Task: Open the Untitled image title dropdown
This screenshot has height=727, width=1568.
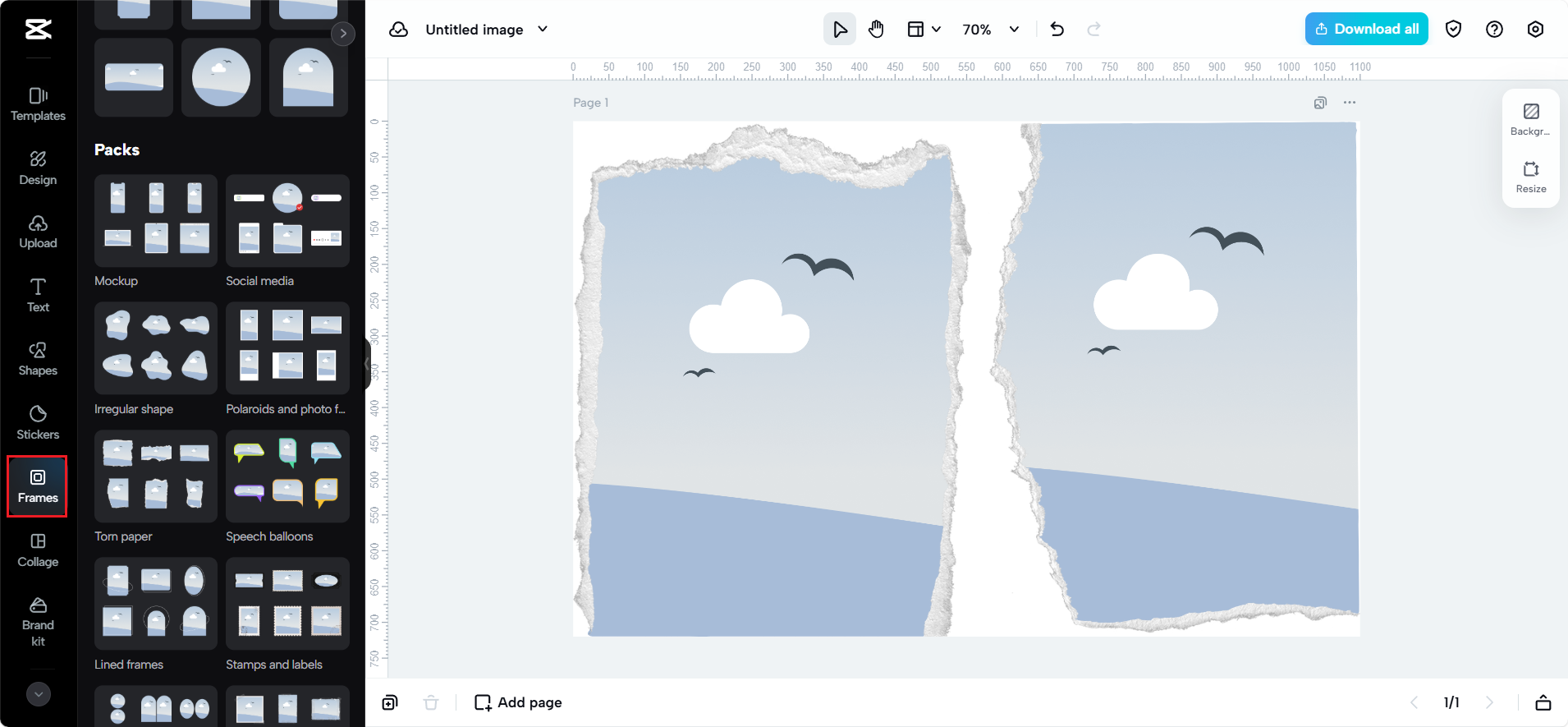Action: point(486,30)
